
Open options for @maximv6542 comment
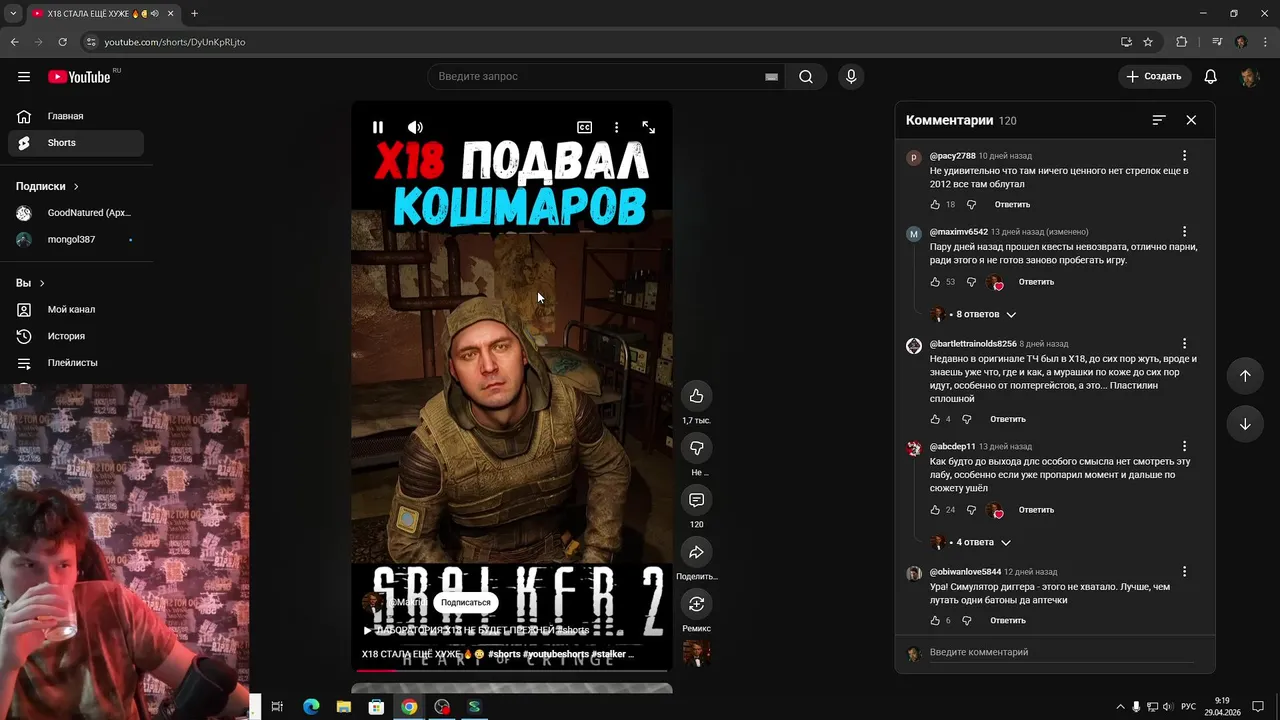1184,232
